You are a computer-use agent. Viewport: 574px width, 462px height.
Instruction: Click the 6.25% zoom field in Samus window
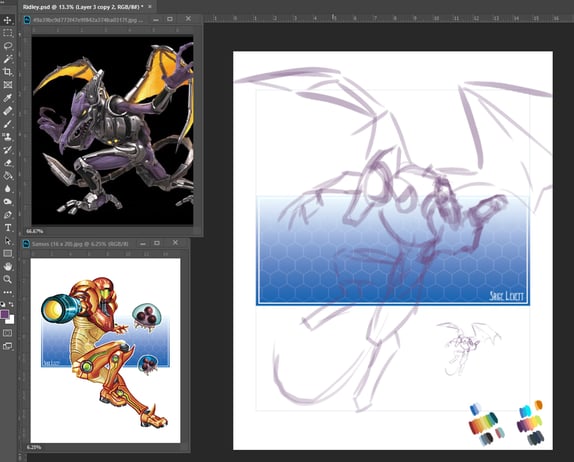coord(34,447)
